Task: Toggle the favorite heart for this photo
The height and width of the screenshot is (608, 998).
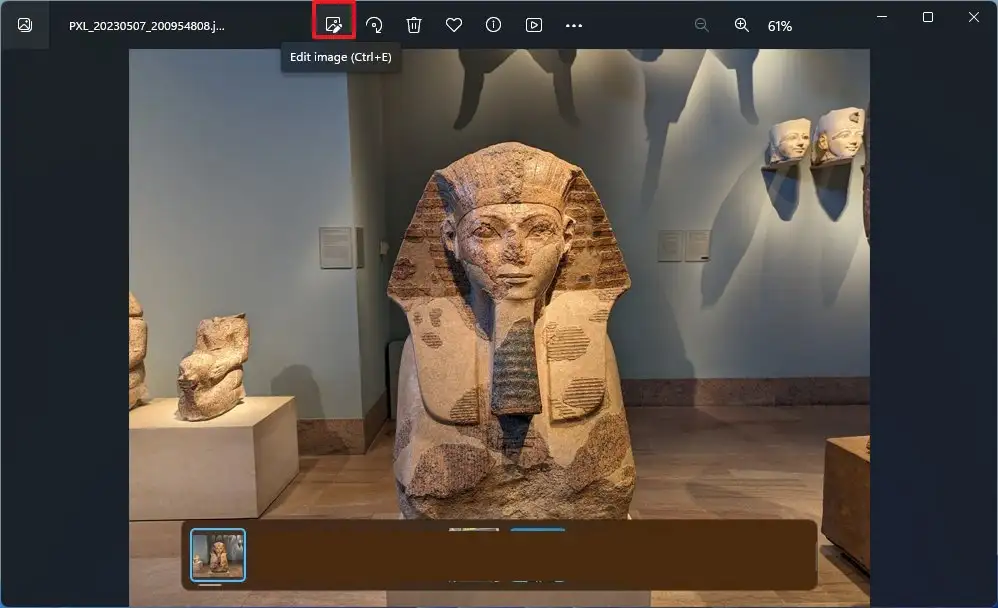Action: coord(453,25)
